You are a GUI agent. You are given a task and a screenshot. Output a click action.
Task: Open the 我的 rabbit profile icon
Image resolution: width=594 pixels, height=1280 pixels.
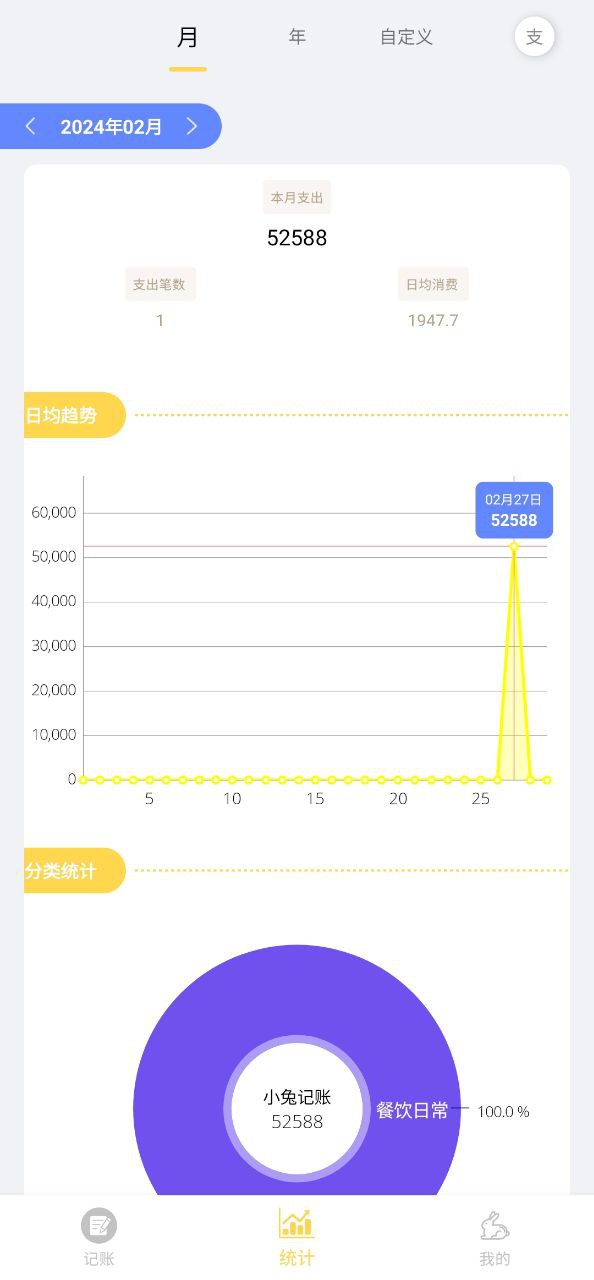tap(494, 1225)
